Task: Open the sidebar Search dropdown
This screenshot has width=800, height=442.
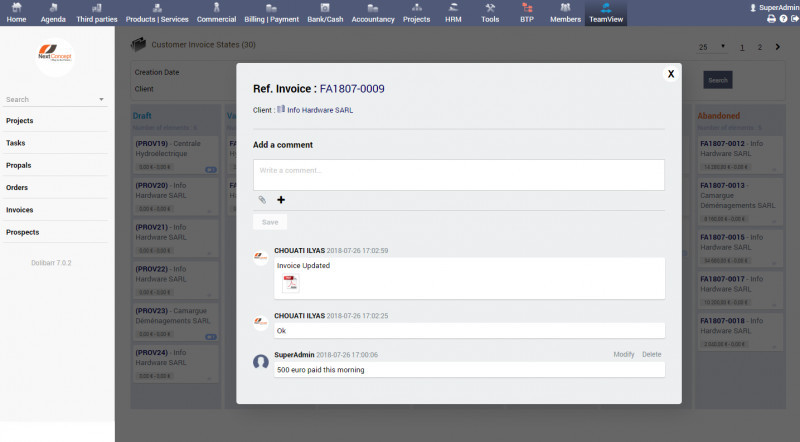Action: [55, 100]
